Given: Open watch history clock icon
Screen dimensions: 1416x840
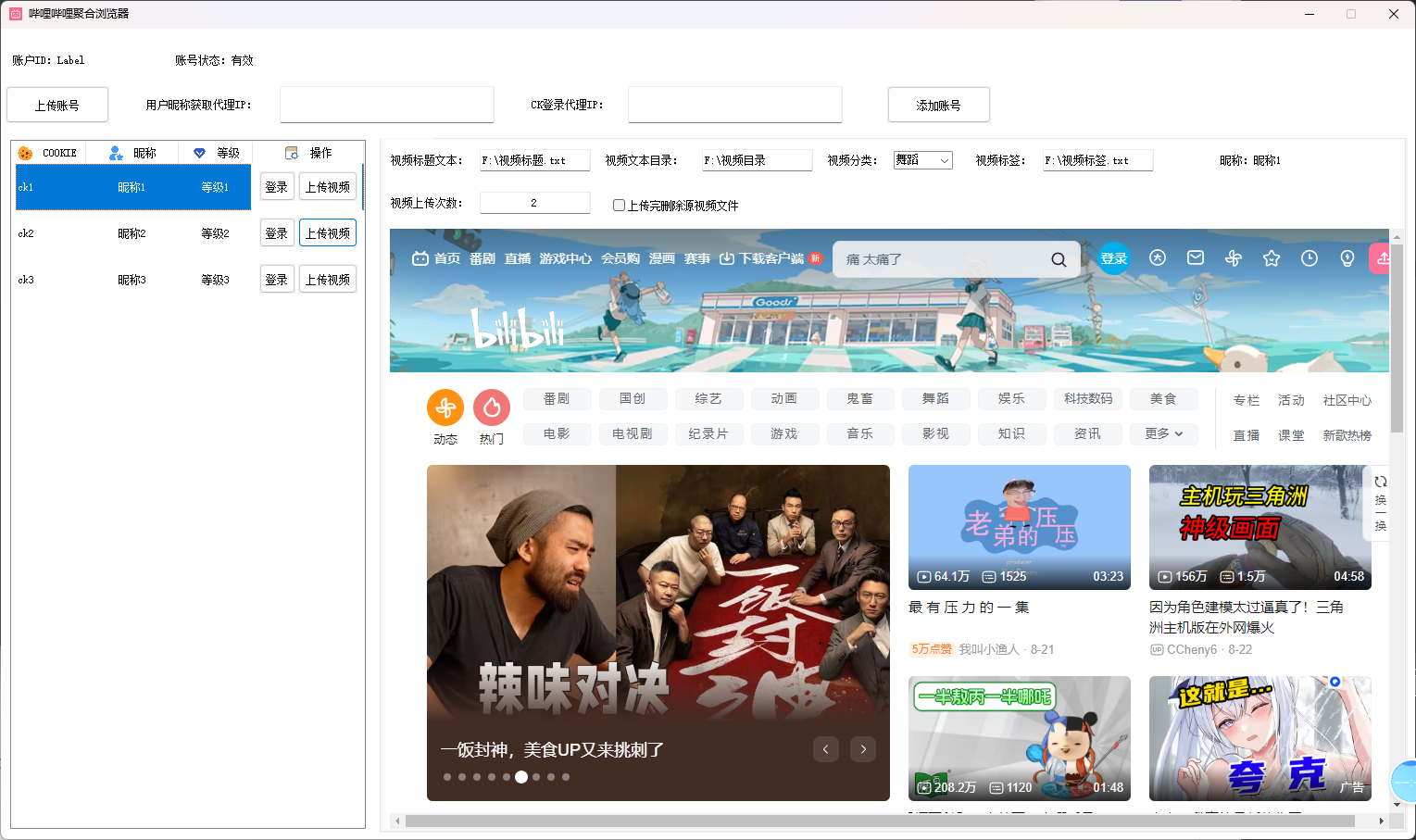Looking at the screenshot, I should tap(1309, 258).
